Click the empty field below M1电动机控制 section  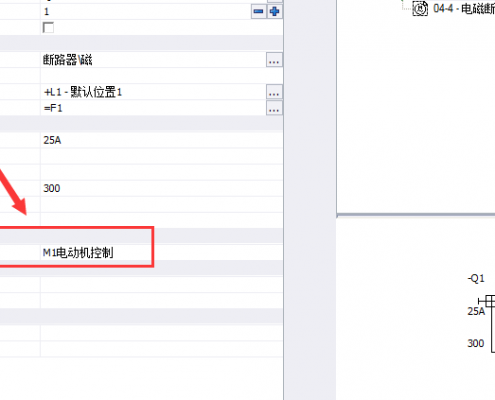[162, 285]
